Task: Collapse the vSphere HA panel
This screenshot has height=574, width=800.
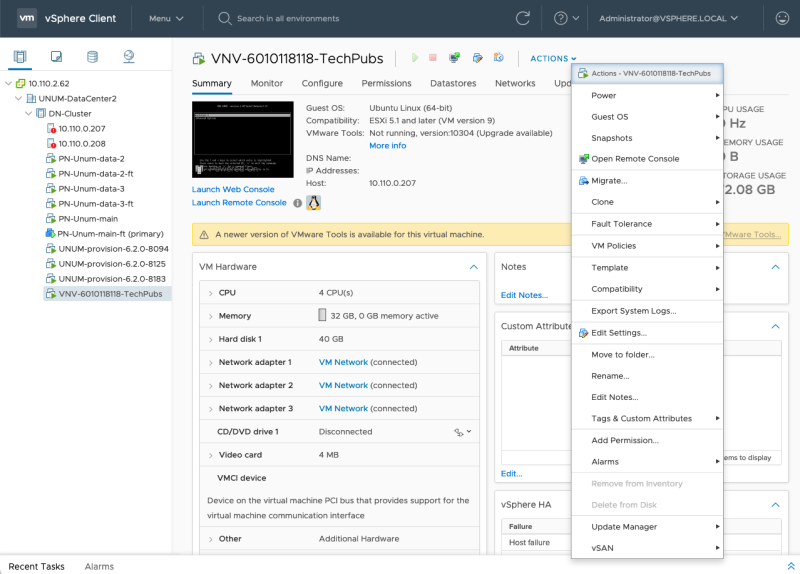Action: click(x=776, y=505)
